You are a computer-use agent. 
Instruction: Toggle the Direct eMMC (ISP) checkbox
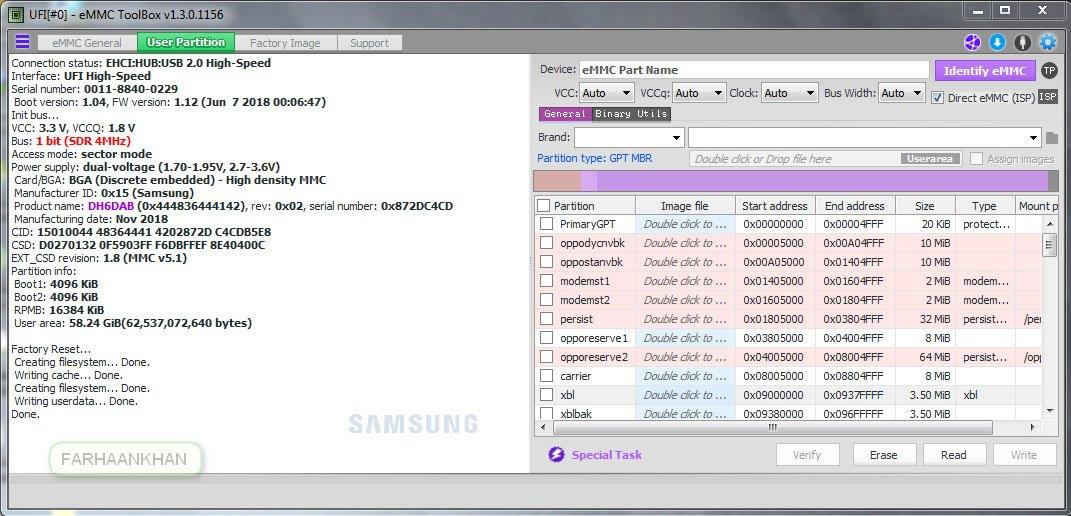937,97
